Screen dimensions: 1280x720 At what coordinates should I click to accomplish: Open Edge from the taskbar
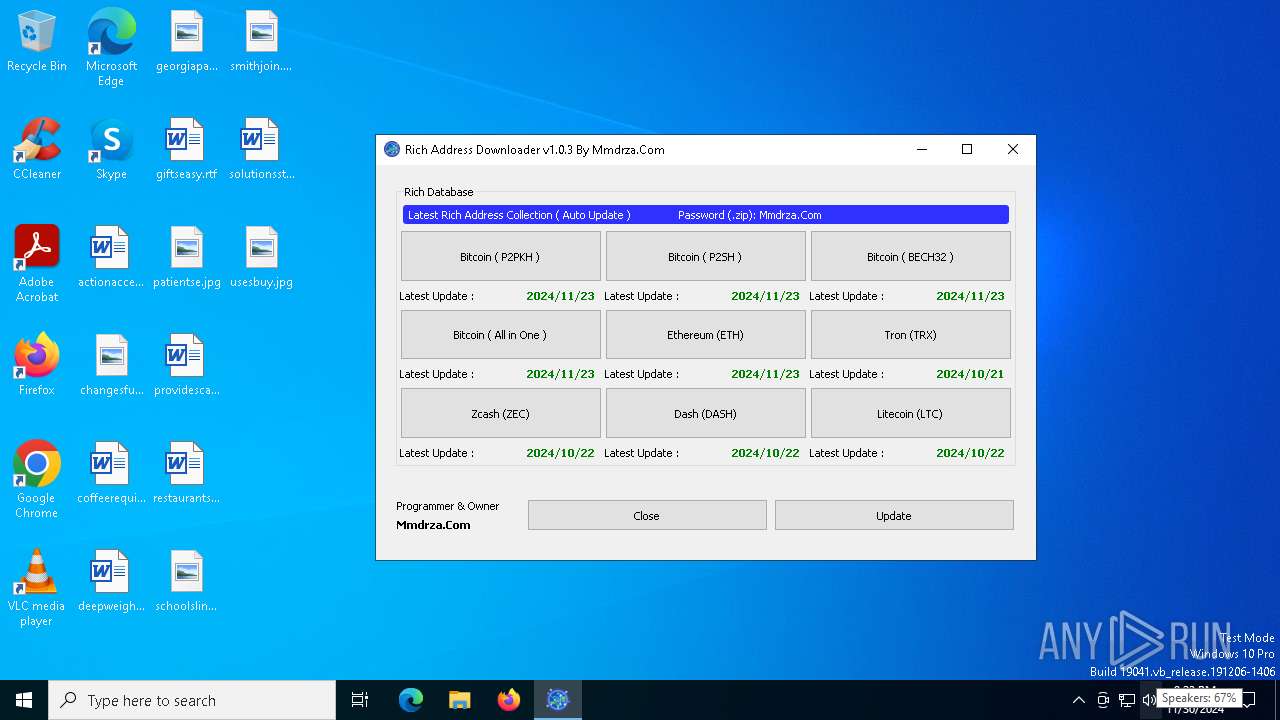point(411,700)
